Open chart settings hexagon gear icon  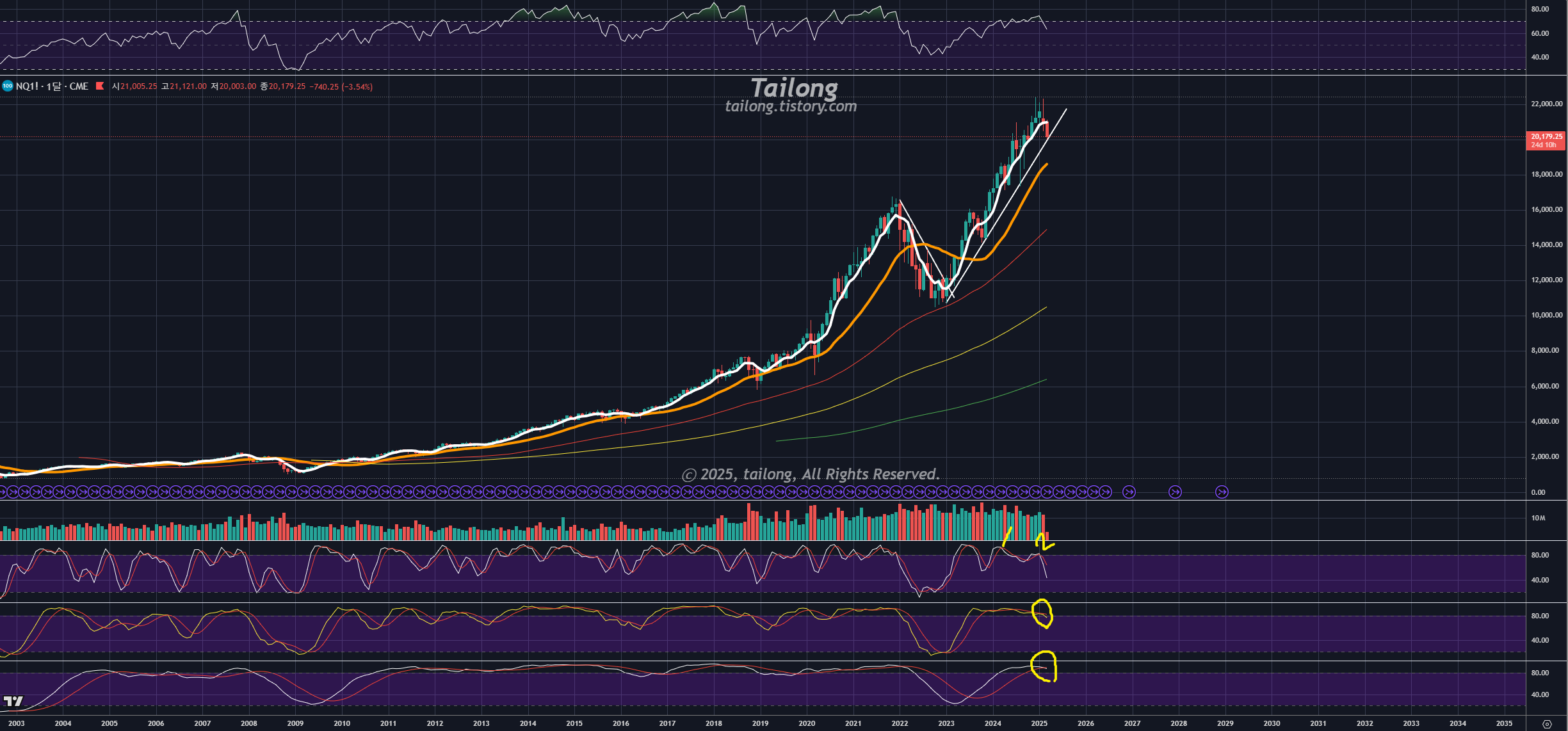tap(1547, 724)
